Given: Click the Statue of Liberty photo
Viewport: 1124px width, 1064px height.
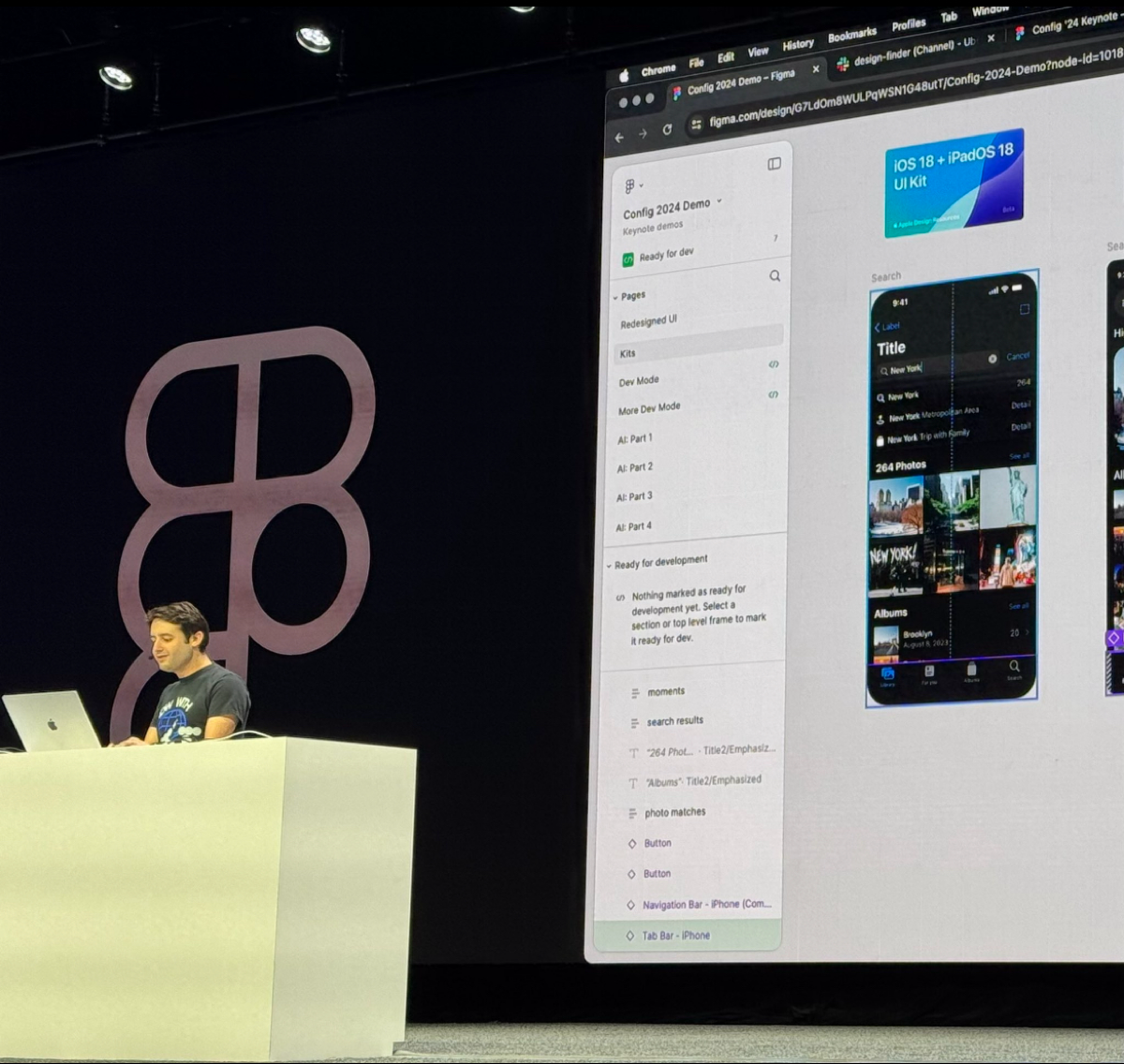Looking at the screenshot, I should 1008,495.
